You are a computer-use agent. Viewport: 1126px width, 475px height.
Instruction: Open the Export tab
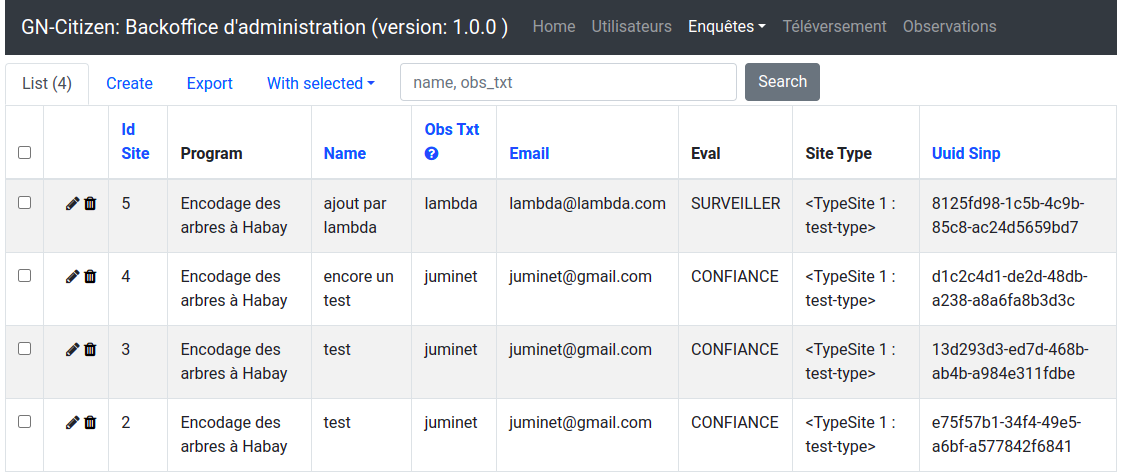pos(209,84)
